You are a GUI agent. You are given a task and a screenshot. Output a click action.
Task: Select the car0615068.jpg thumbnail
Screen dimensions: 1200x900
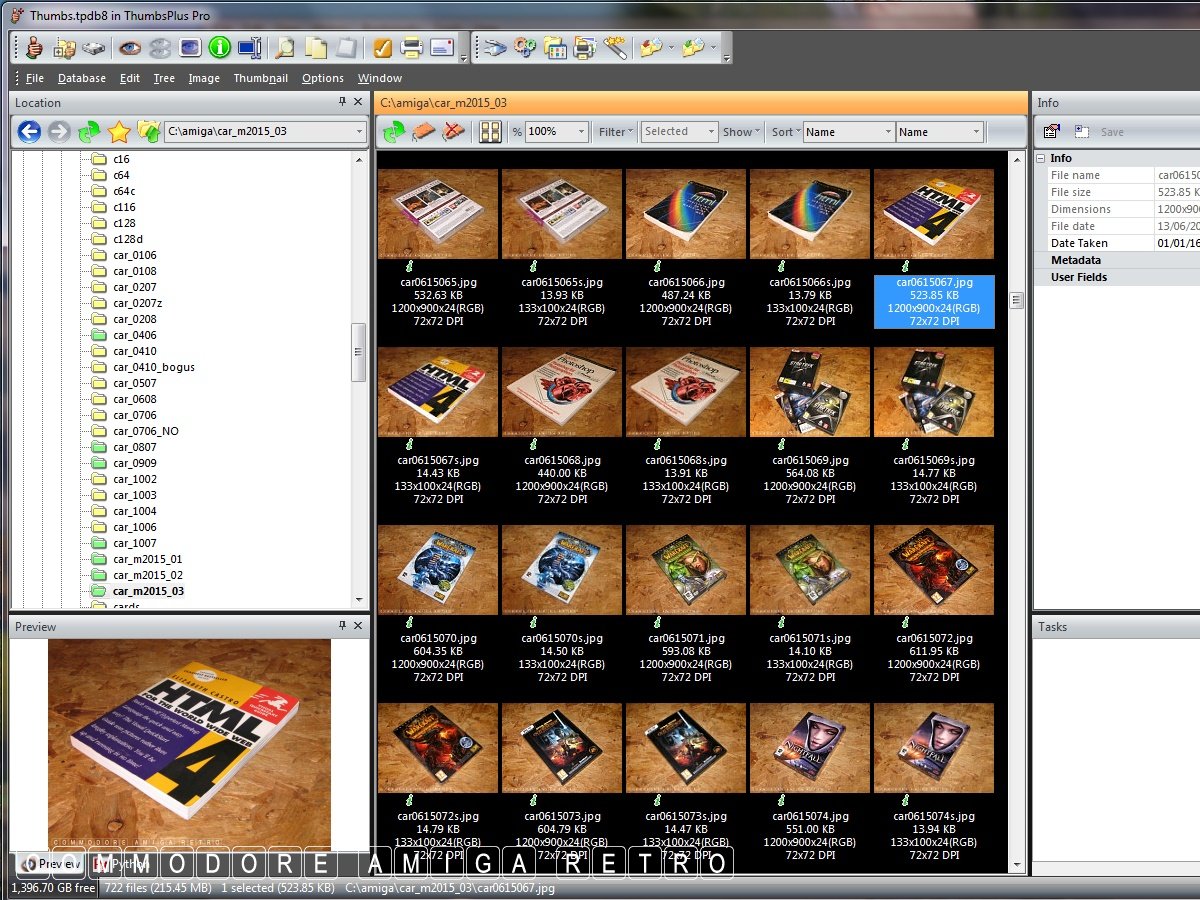coord(561,392)
